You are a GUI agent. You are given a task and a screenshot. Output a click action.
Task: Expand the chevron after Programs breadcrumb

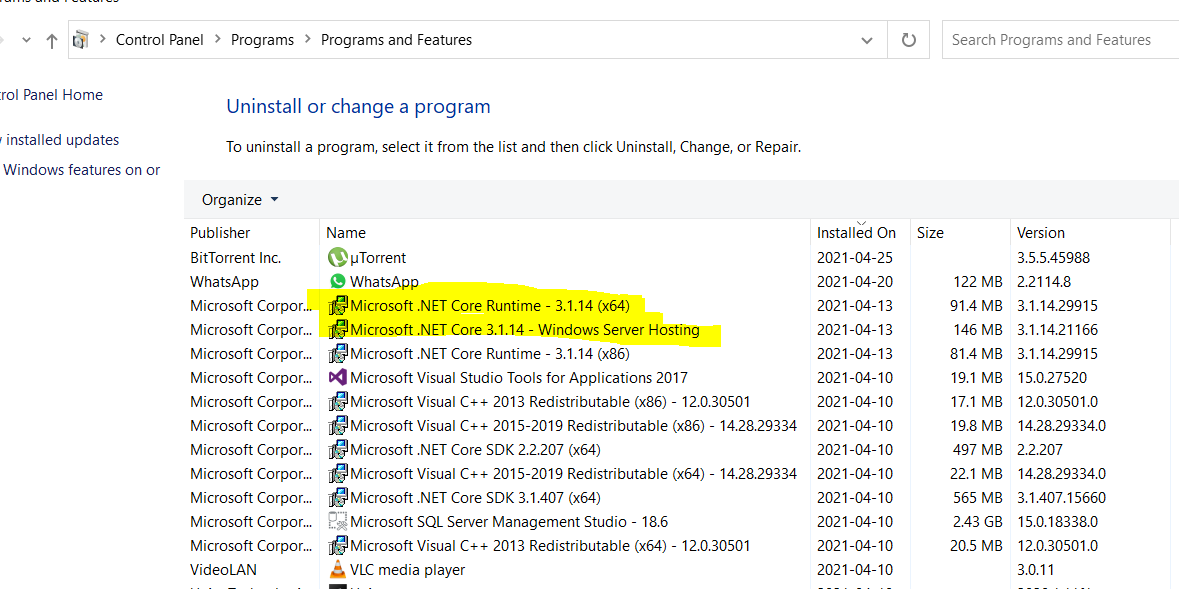click(307, 40)
